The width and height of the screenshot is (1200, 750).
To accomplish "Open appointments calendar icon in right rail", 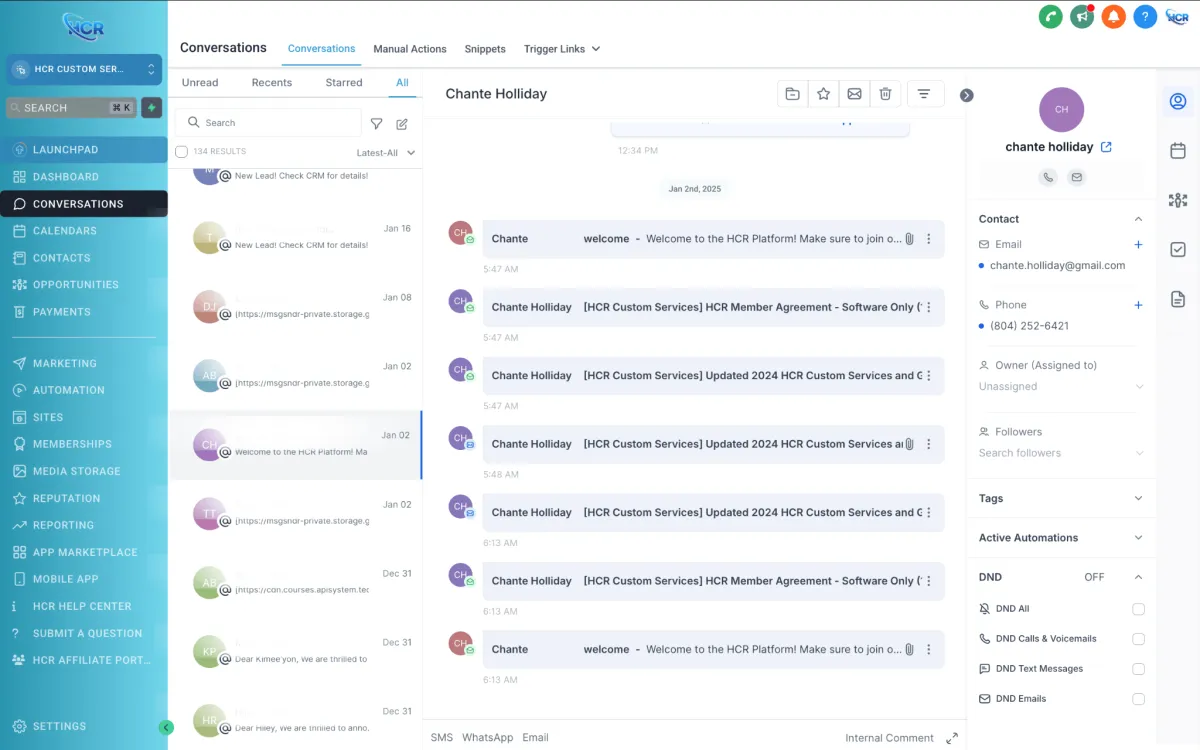I will pyautogui.click(x=1178, y=150).
